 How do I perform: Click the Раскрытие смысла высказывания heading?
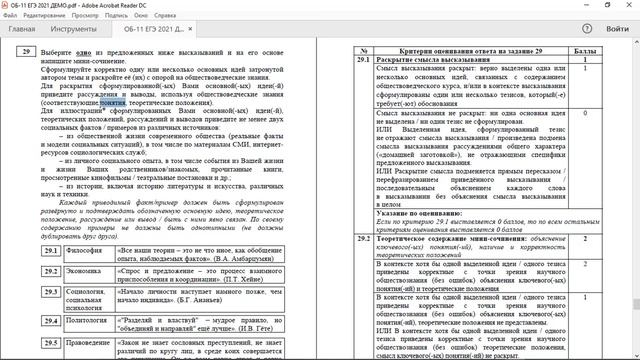click(x=433, y=60)
